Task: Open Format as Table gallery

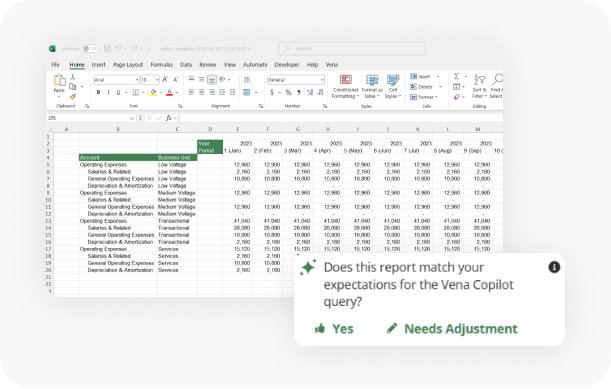Action: pos(372,87)
